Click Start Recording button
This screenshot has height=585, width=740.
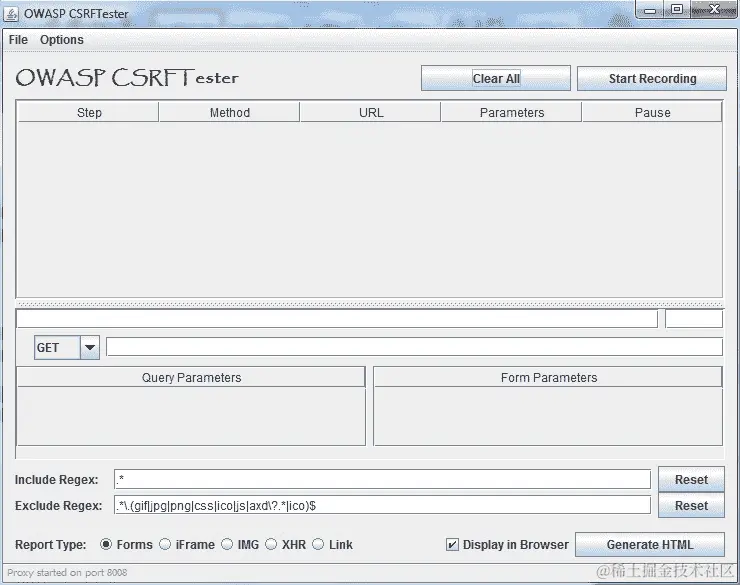pyautogui.click(x=652, y=78)
